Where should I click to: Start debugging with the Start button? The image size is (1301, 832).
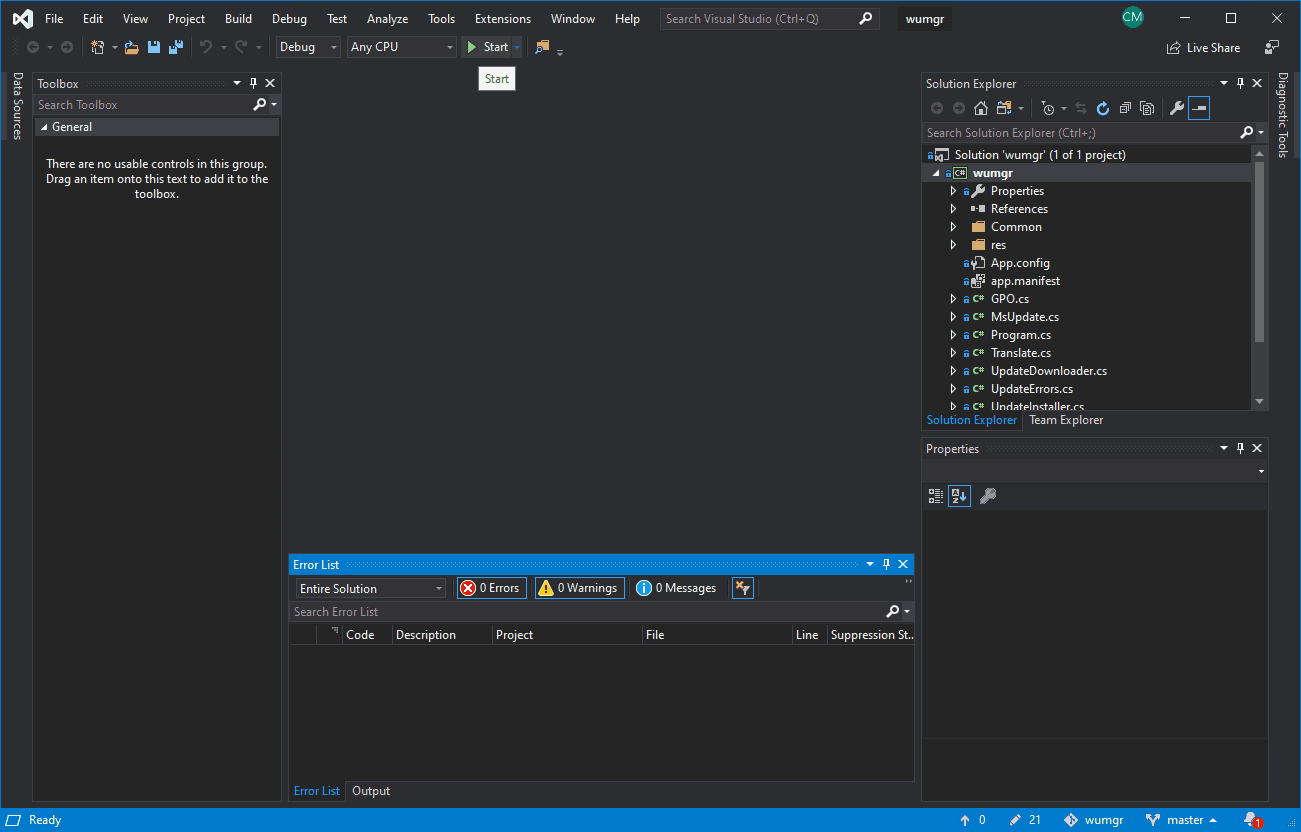(489, 46)
